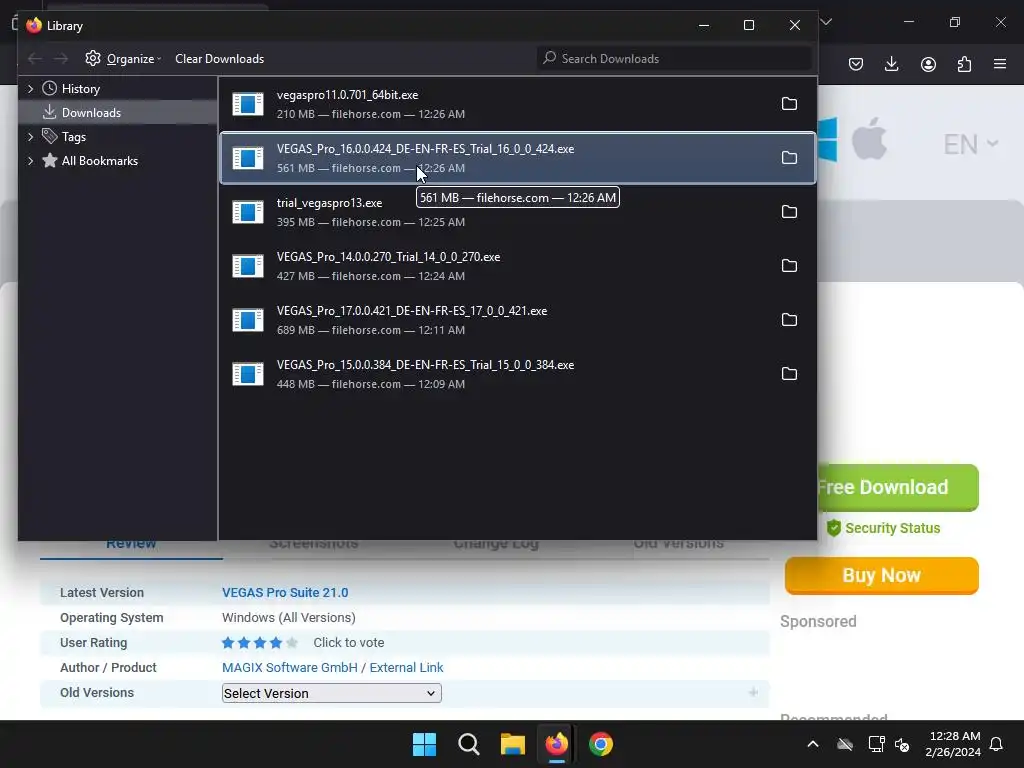Open folder icon for VEGAS_Pro_15.0.0.384 download
The image size is (1024, 768).
(789, 374)
